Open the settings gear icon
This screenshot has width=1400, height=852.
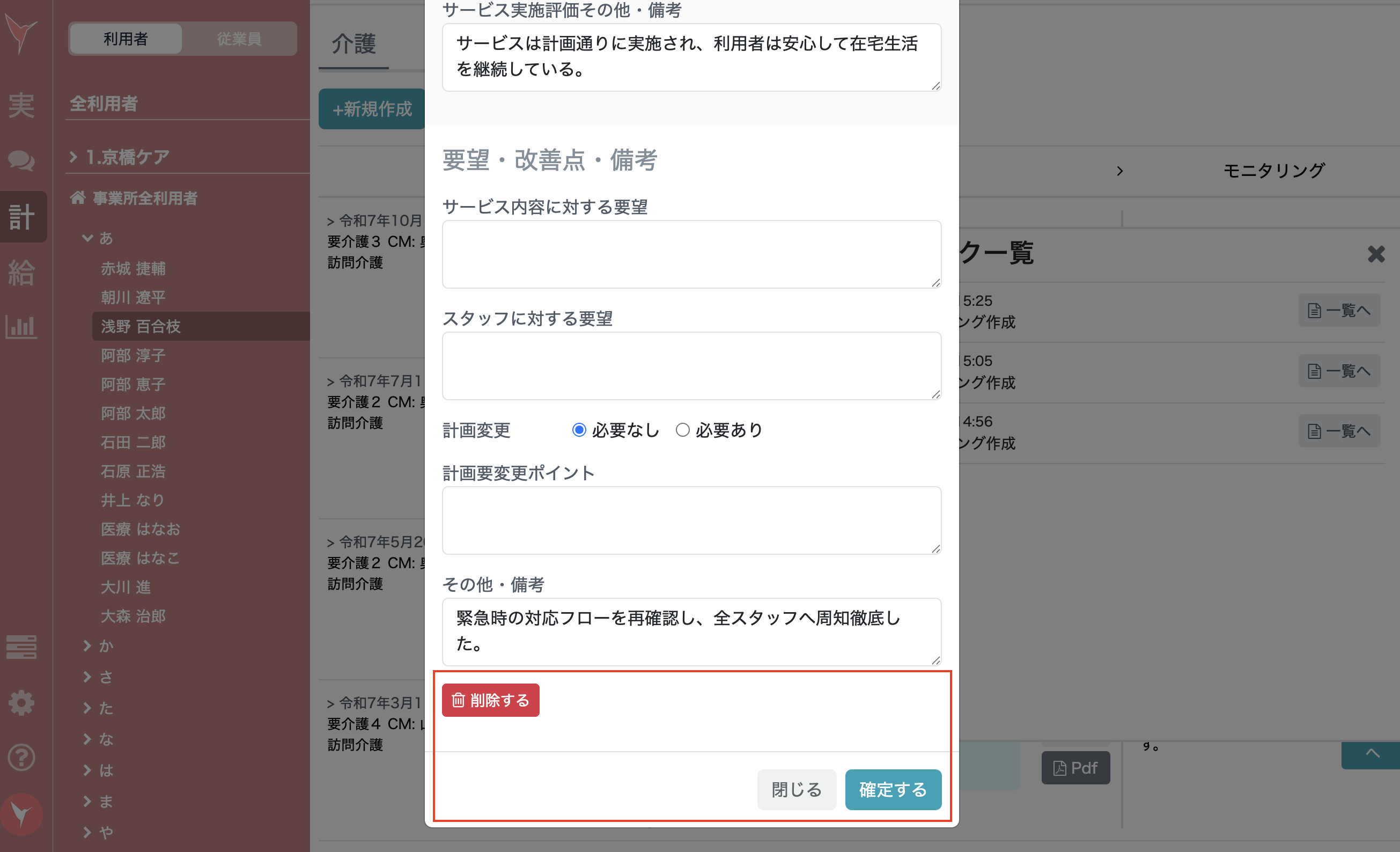point(21,703)
